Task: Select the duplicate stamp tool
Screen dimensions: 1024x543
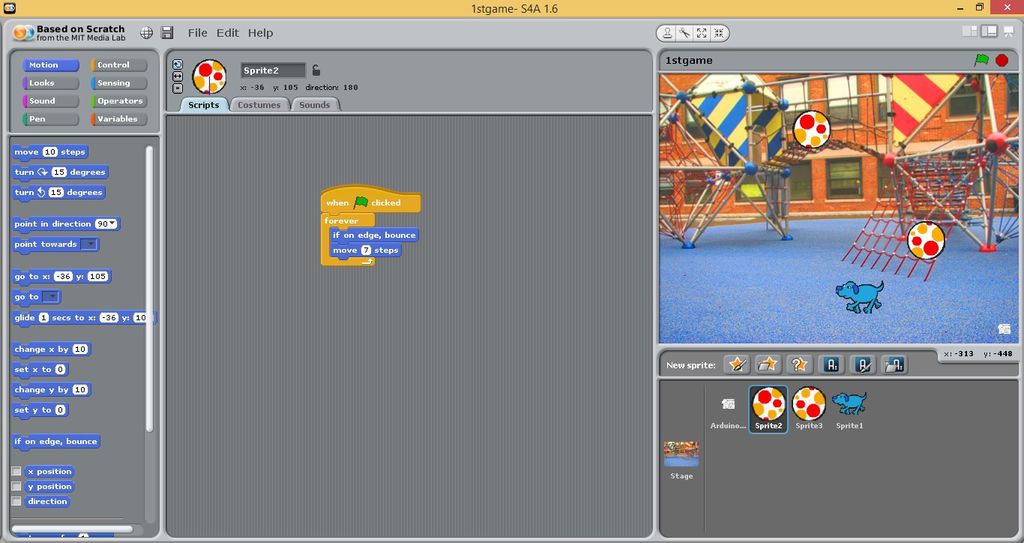Action: pyautogui.click(x=666, y=33)
